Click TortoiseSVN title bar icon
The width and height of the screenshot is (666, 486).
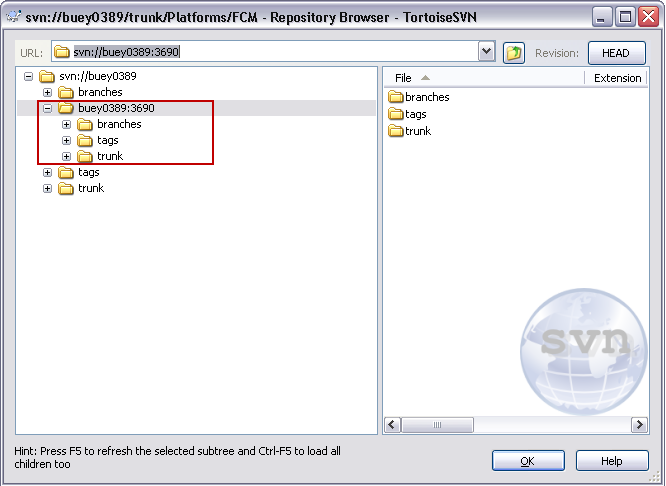click(x=13, y=17)
